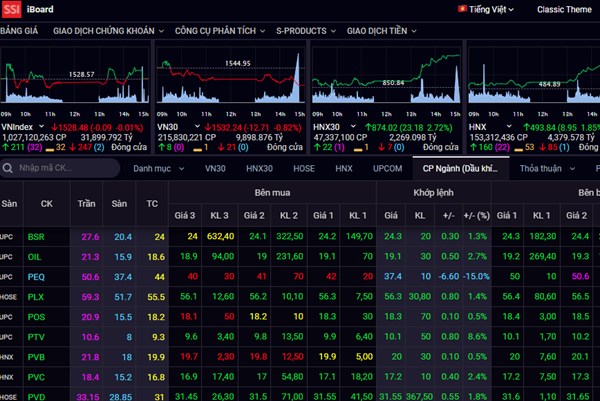Select the Bảng giá menu item

[x=18, y=30]
